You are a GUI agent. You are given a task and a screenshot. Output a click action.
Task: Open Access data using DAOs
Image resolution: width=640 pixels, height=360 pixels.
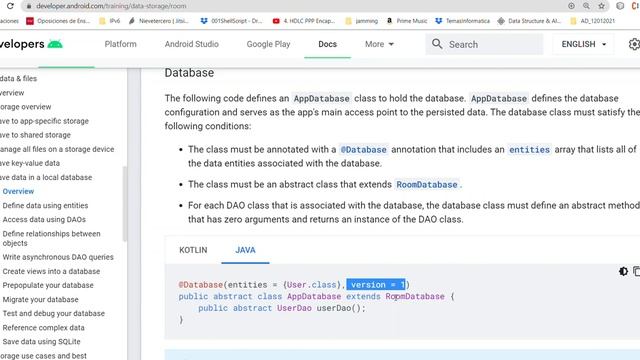[44, 219]
